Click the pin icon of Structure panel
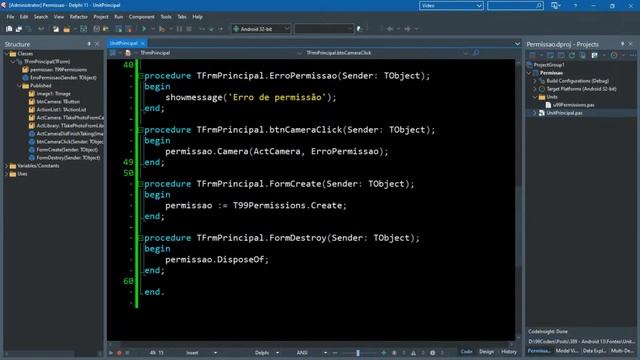This screenshot has width=640, height=360. coord(89,44)
